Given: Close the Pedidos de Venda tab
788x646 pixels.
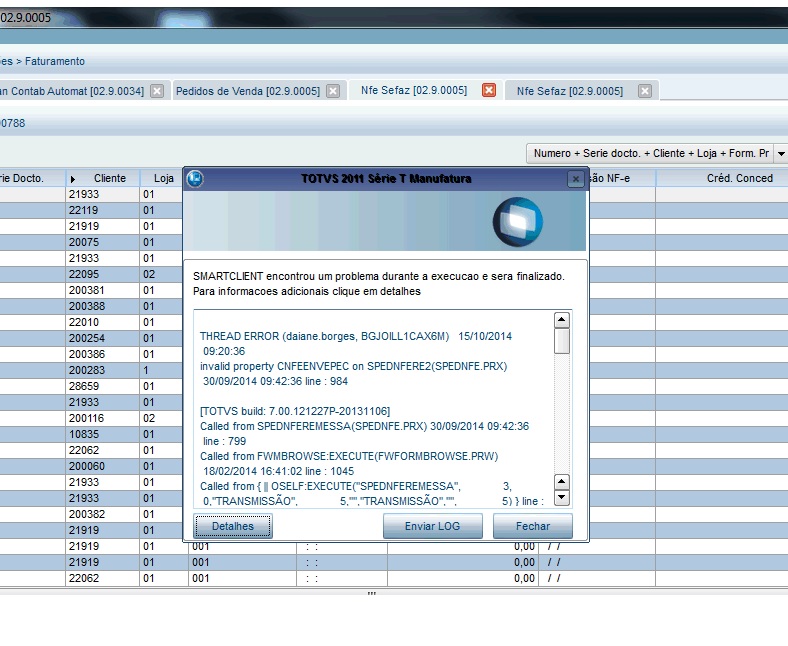Looking at the screenshot, I should tap(333, 91).
